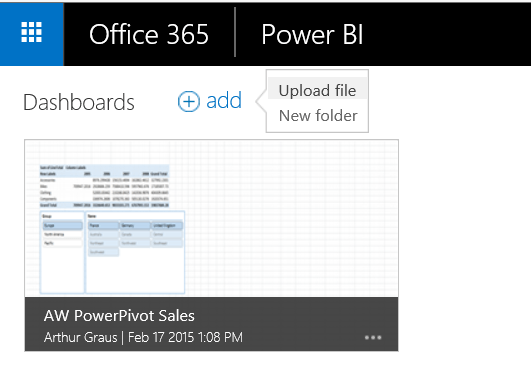The height and width of the screenshot is (372, 531).
Task: Open the Power BI header link
Action: 312,34
